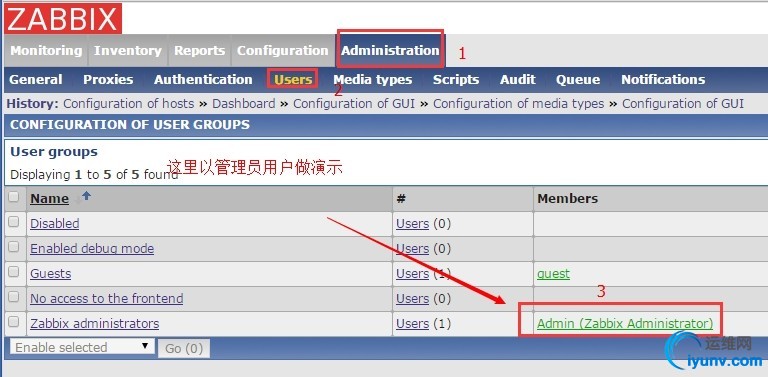Sort table by Name column header
The image size is (768, 377).
[x=49, y=198]
